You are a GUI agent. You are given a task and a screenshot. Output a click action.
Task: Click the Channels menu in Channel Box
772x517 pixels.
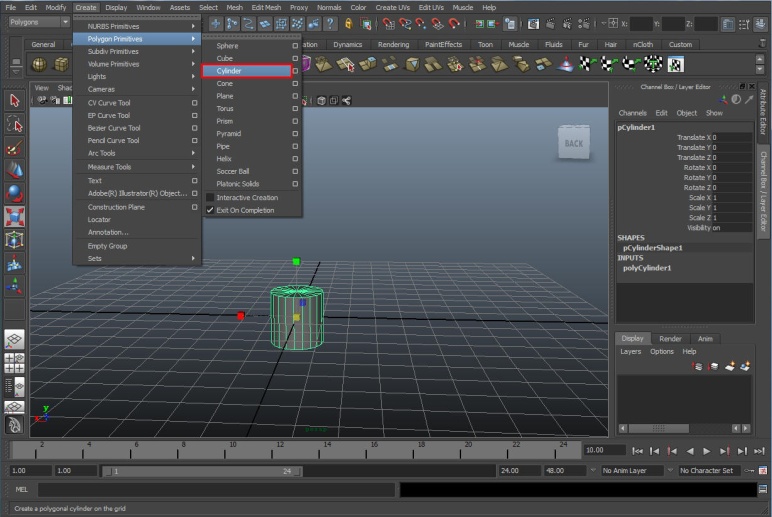click(x=632, y=113)
